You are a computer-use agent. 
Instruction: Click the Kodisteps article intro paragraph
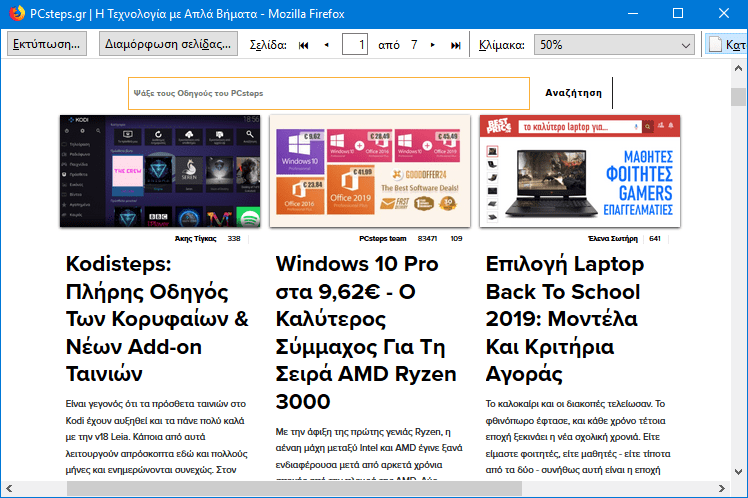(x=157, y=437)
